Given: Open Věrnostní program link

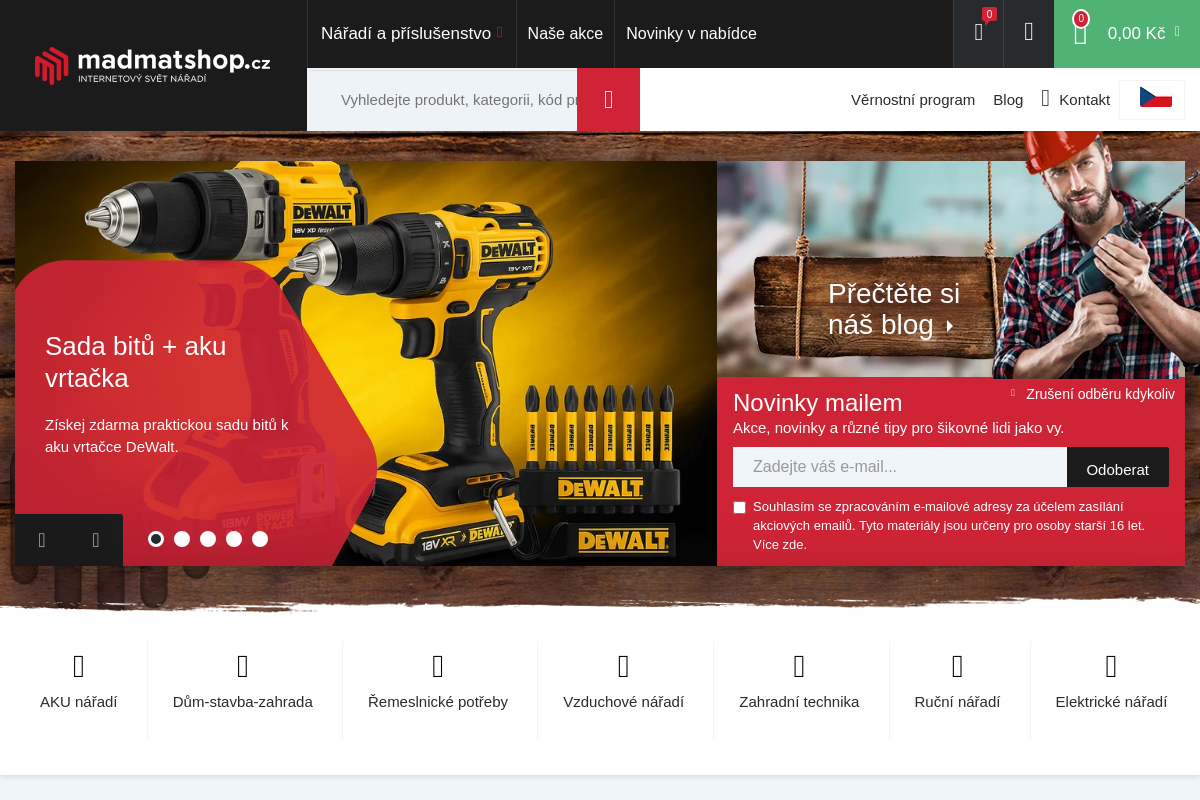Looking at the screenshot, I should coord(913,99).
